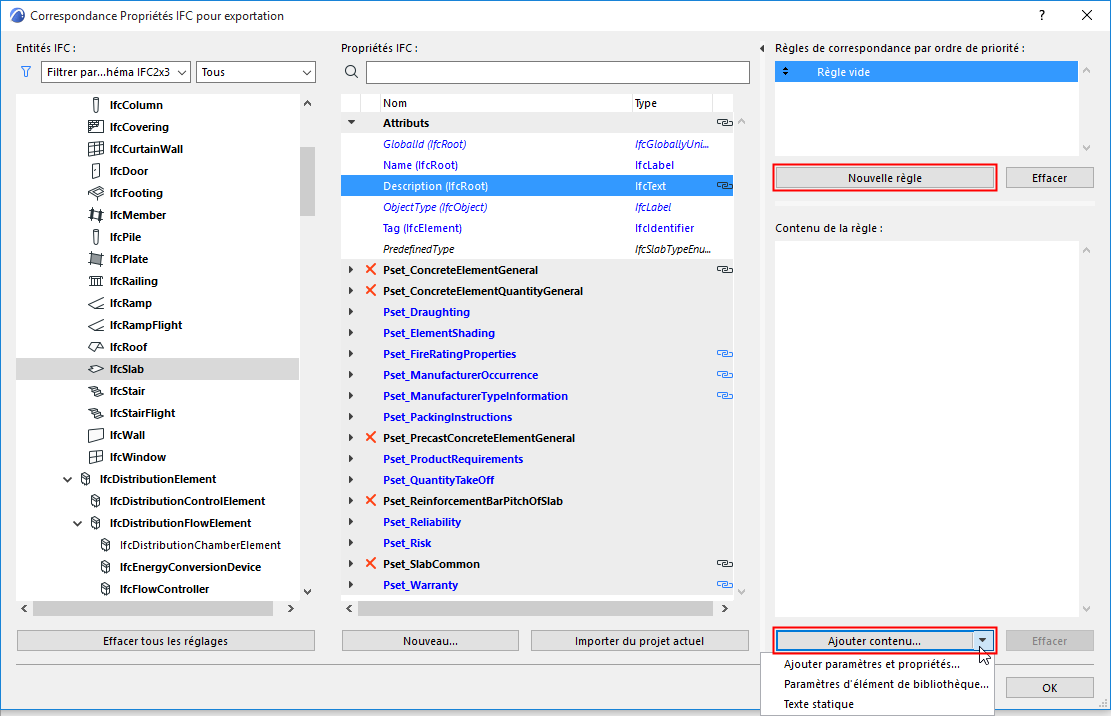The image size is (1111, 716).
Task: Select 'PredefinedType' attribute row
Action: coord(536,249)
